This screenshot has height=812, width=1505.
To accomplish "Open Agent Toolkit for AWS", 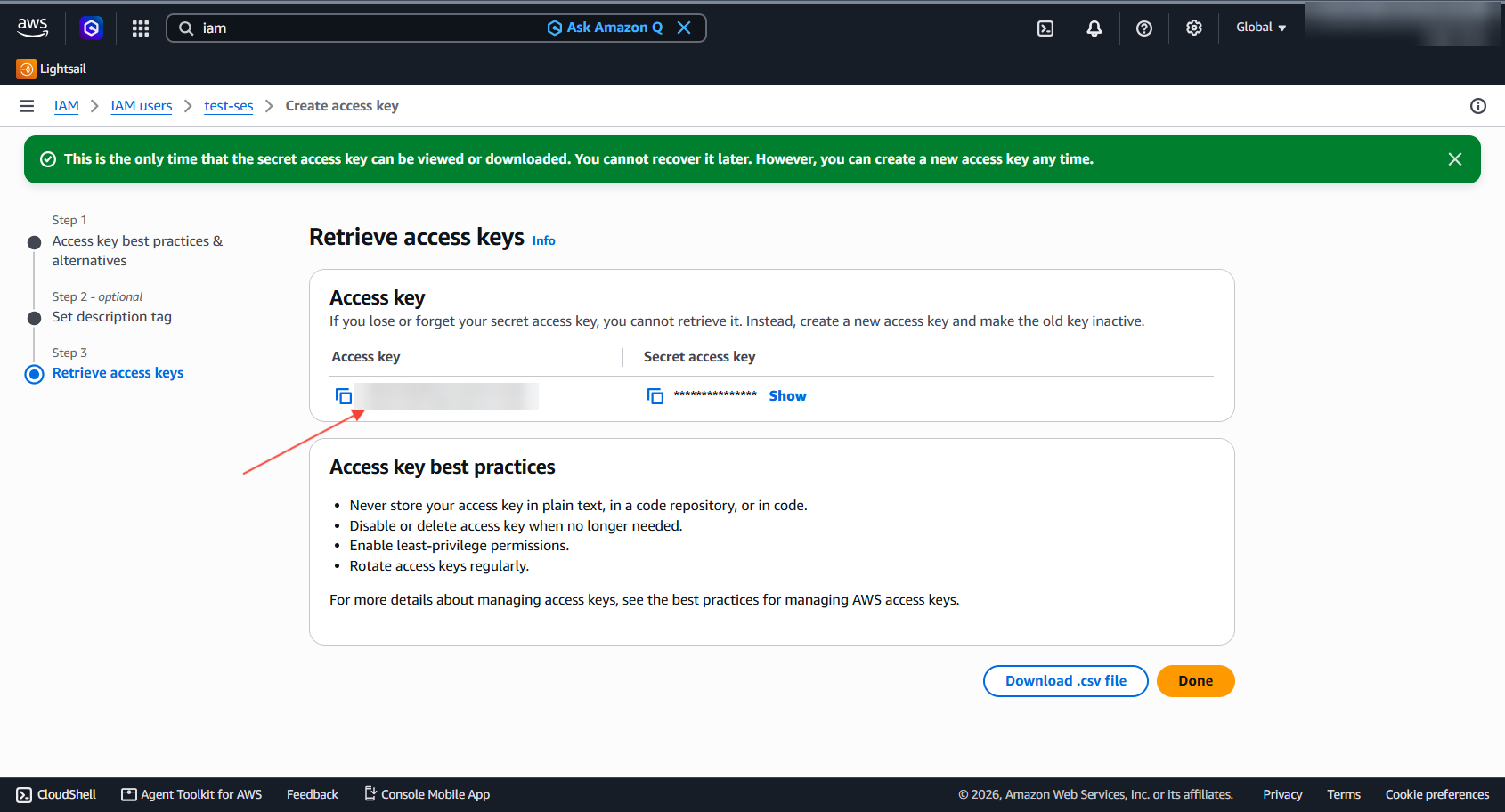I will [191, 794].
